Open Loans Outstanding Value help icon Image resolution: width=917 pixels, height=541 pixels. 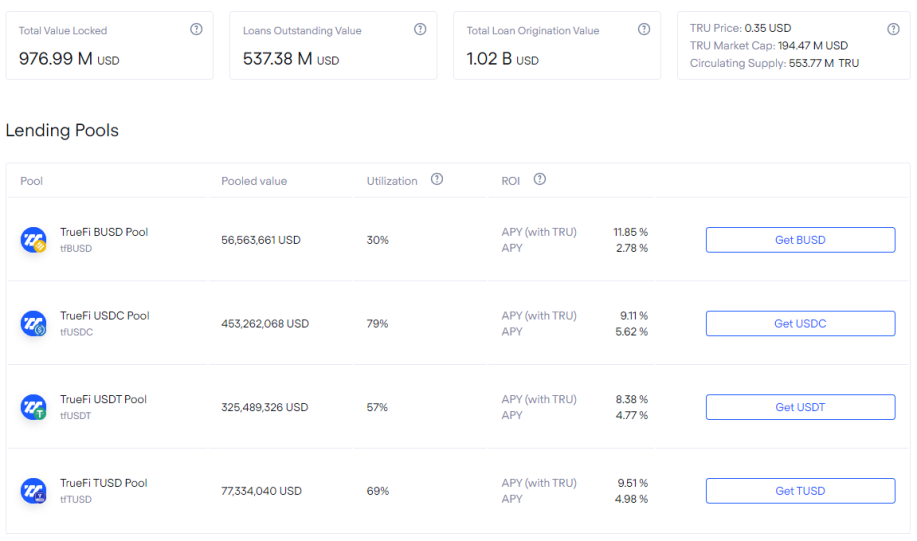point(420,29)
